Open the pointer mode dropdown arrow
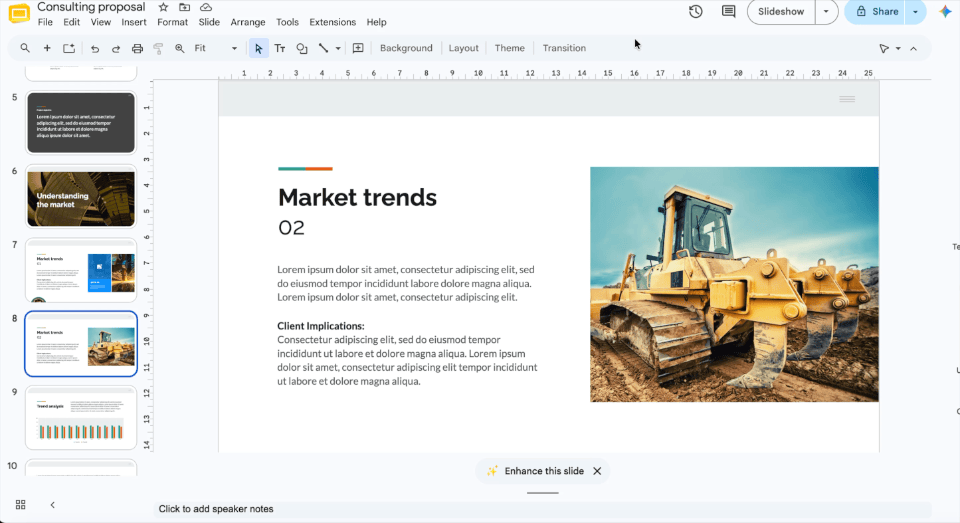The image size is (960, 523). 898,48
